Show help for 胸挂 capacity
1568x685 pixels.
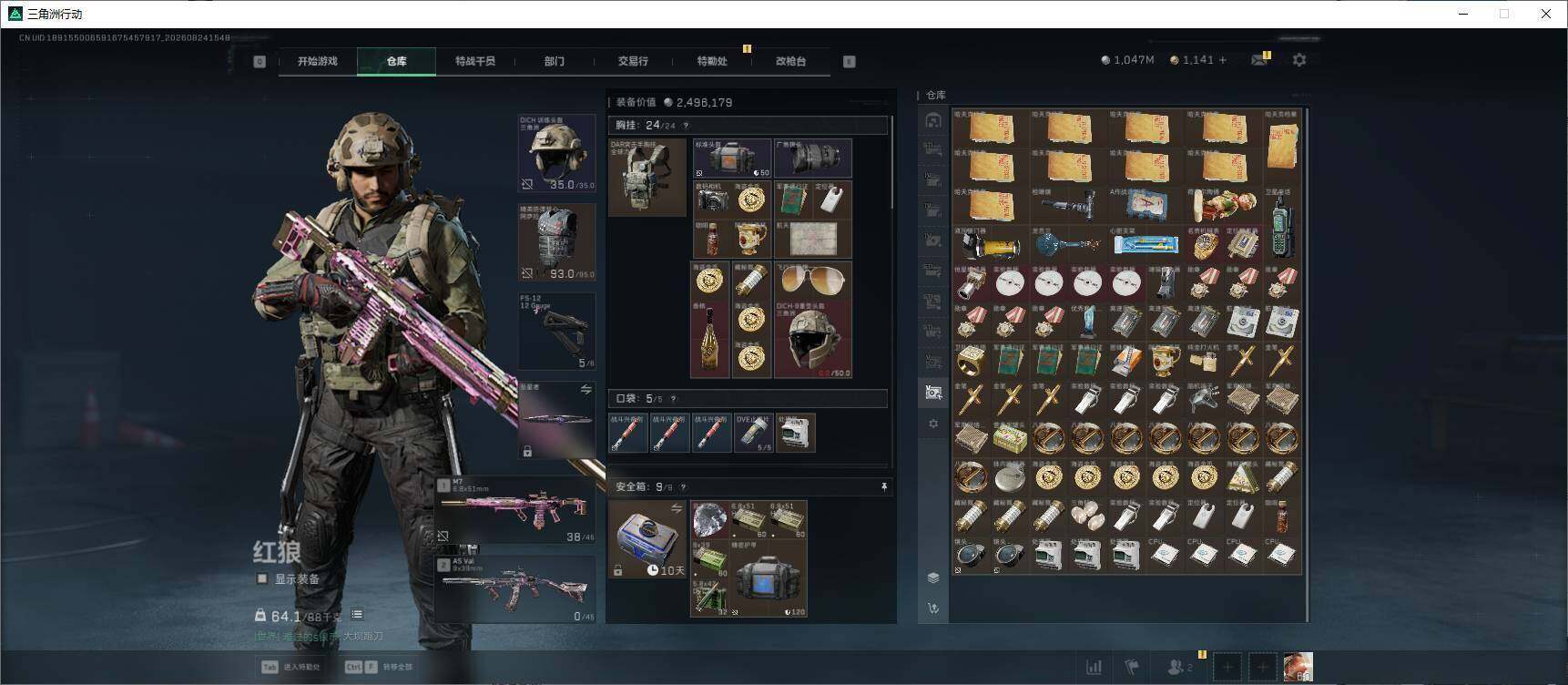pyautogui.click(x=686, y=126)
